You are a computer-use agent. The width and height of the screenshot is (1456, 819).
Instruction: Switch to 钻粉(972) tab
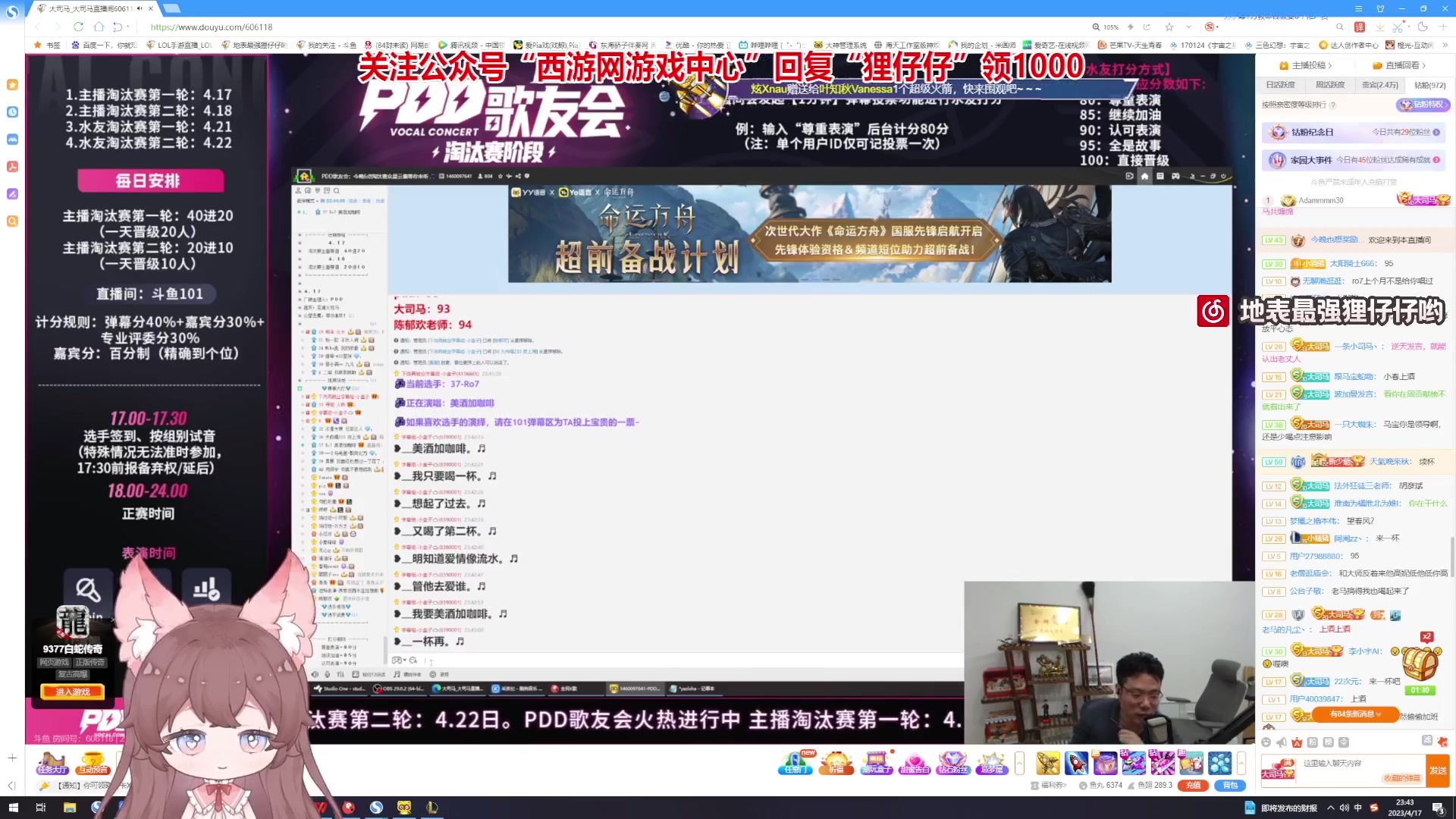tap(1429, 85)
